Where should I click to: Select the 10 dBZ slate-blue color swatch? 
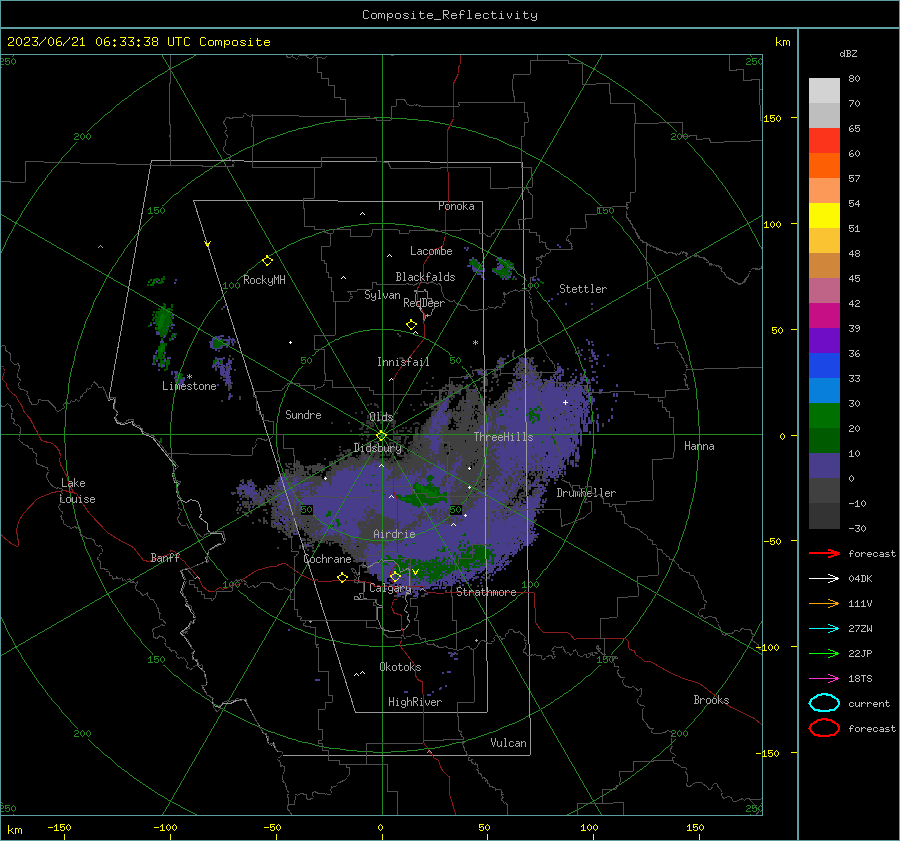coord(824,465)
